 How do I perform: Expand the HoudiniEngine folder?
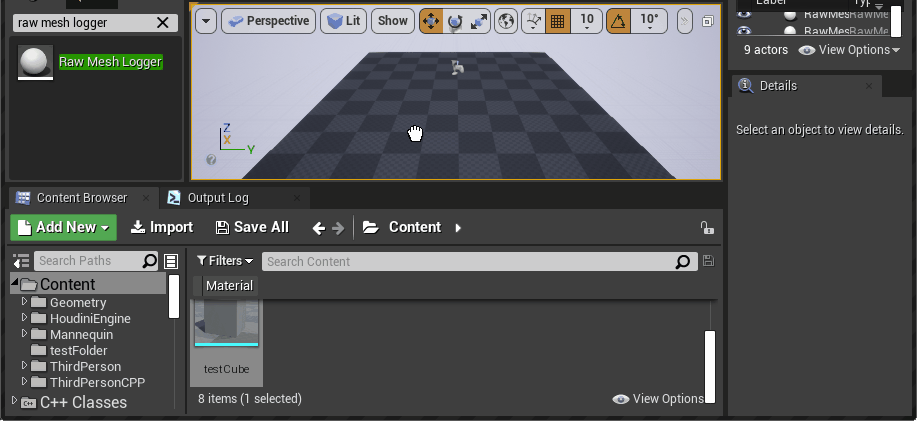25,318
